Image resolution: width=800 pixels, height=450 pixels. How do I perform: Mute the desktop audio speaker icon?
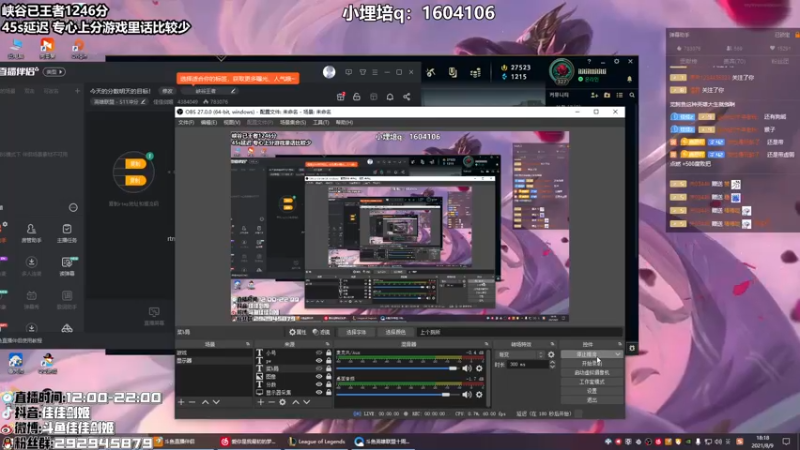467,394
